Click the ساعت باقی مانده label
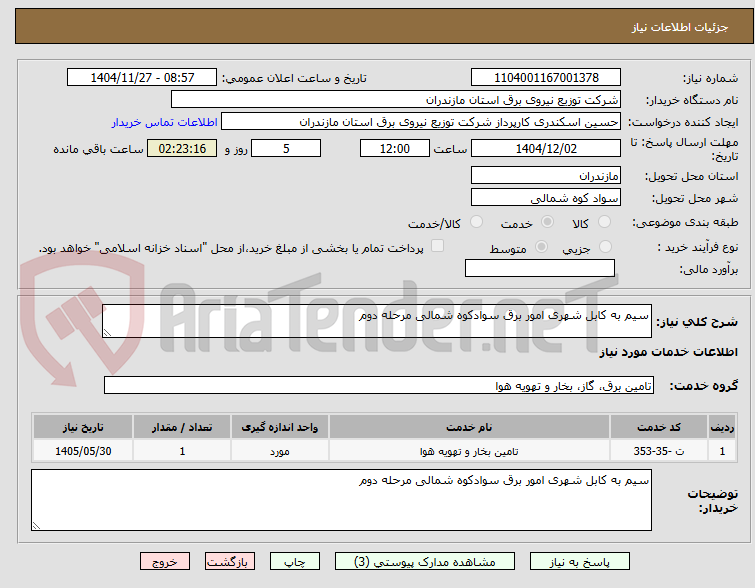755x588 pixels. [x=98, y=149]
